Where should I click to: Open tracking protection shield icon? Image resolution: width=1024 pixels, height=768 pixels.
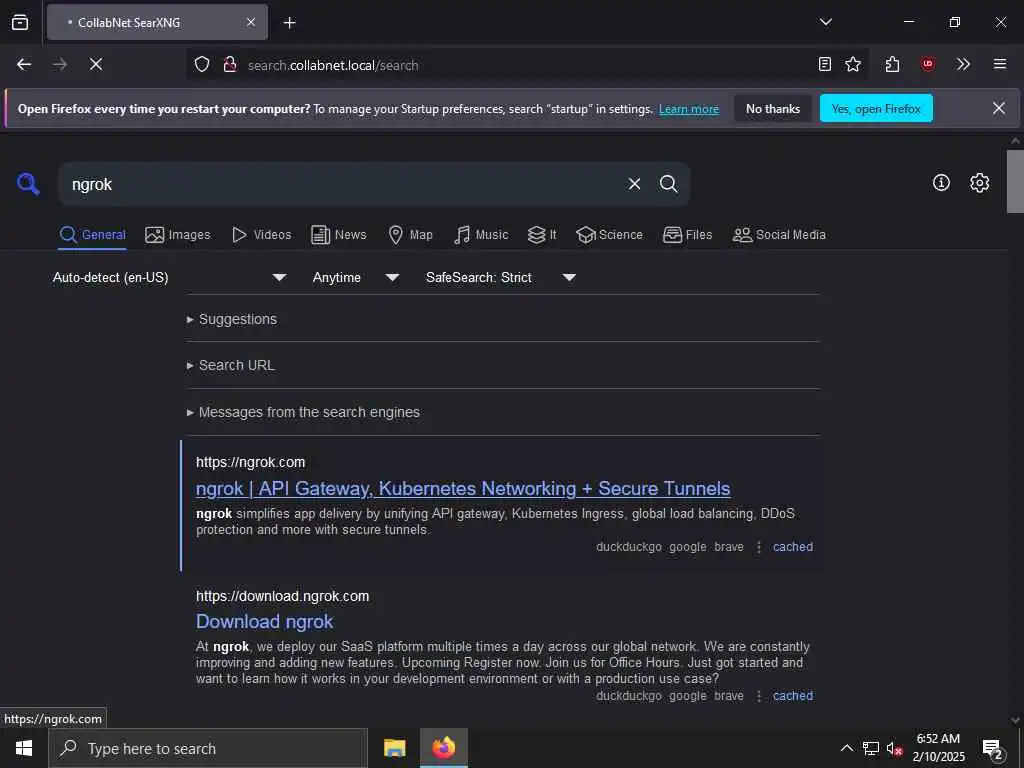click(202, 65)
